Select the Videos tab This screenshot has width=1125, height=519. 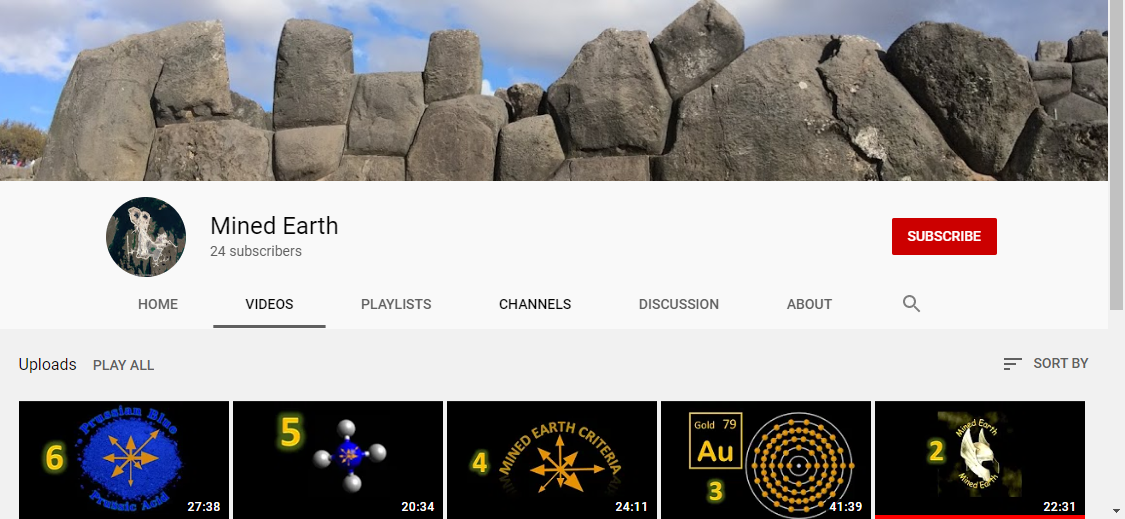(x=269, y=304)
